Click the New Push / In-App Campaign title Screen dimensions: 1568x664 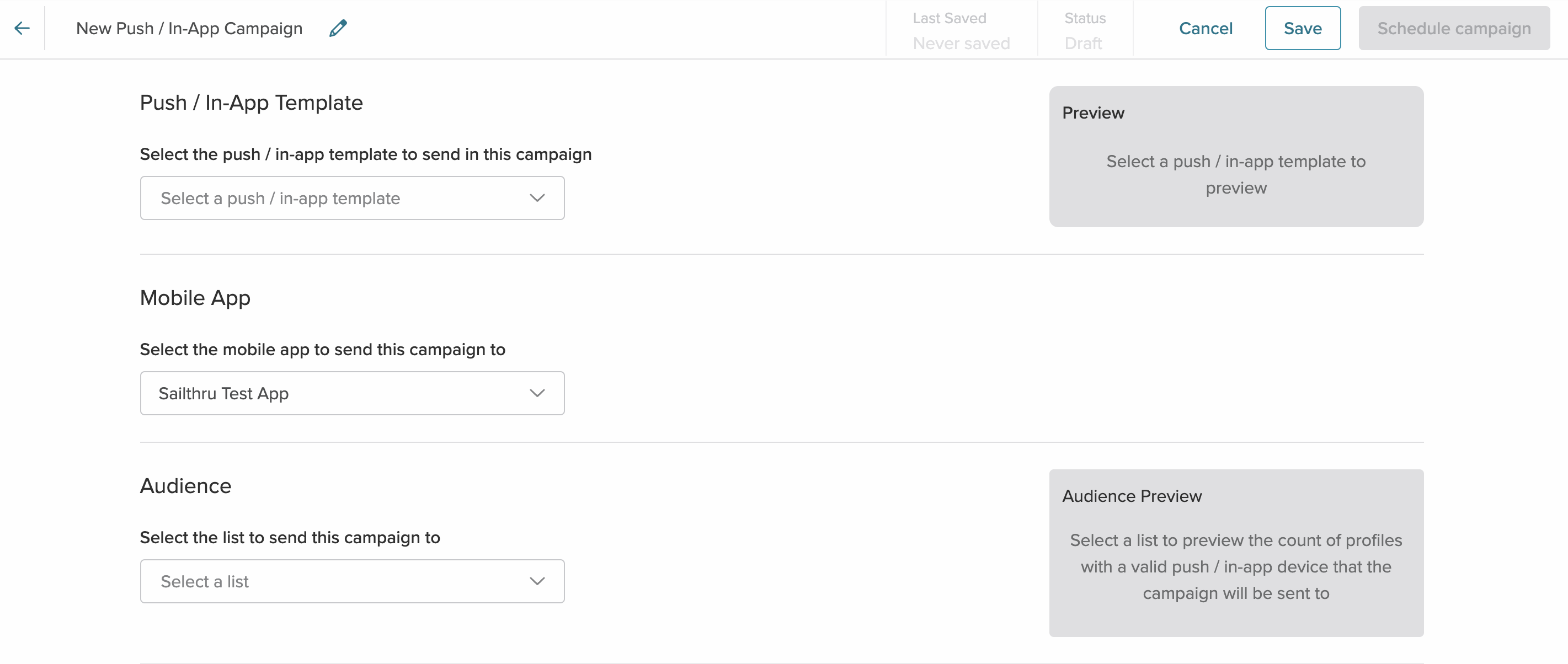pyautogui.click(x=189, y=29)
